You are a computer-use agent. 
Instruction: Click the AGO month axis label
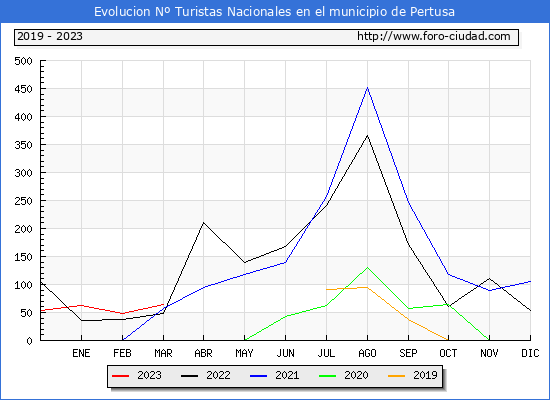coord(367,353)
